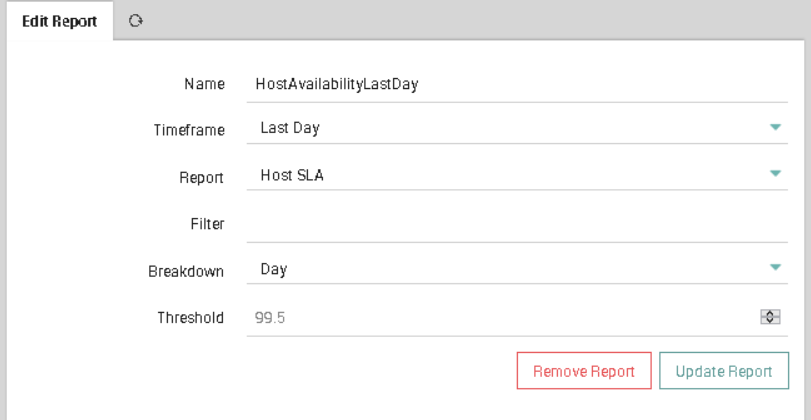Decrease Threshold with the stepper down arrow
Image resolution: width=811 pixels, height=420 pixels.
click(770, 320)
